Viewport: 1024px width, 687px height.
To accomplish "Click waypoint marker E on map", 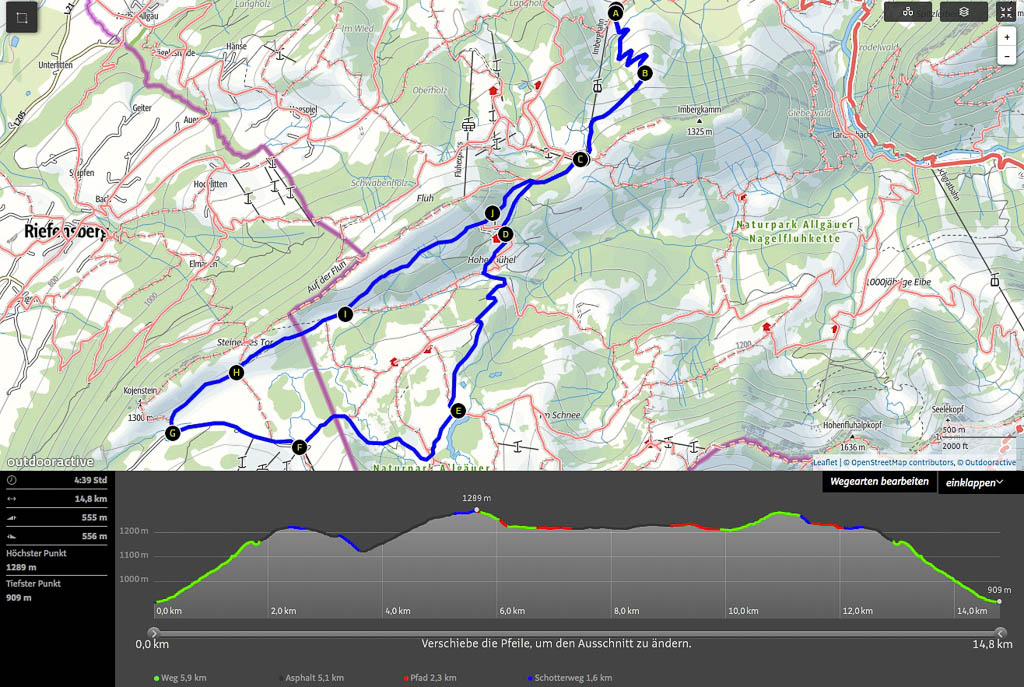I will [x=458, y=410].
